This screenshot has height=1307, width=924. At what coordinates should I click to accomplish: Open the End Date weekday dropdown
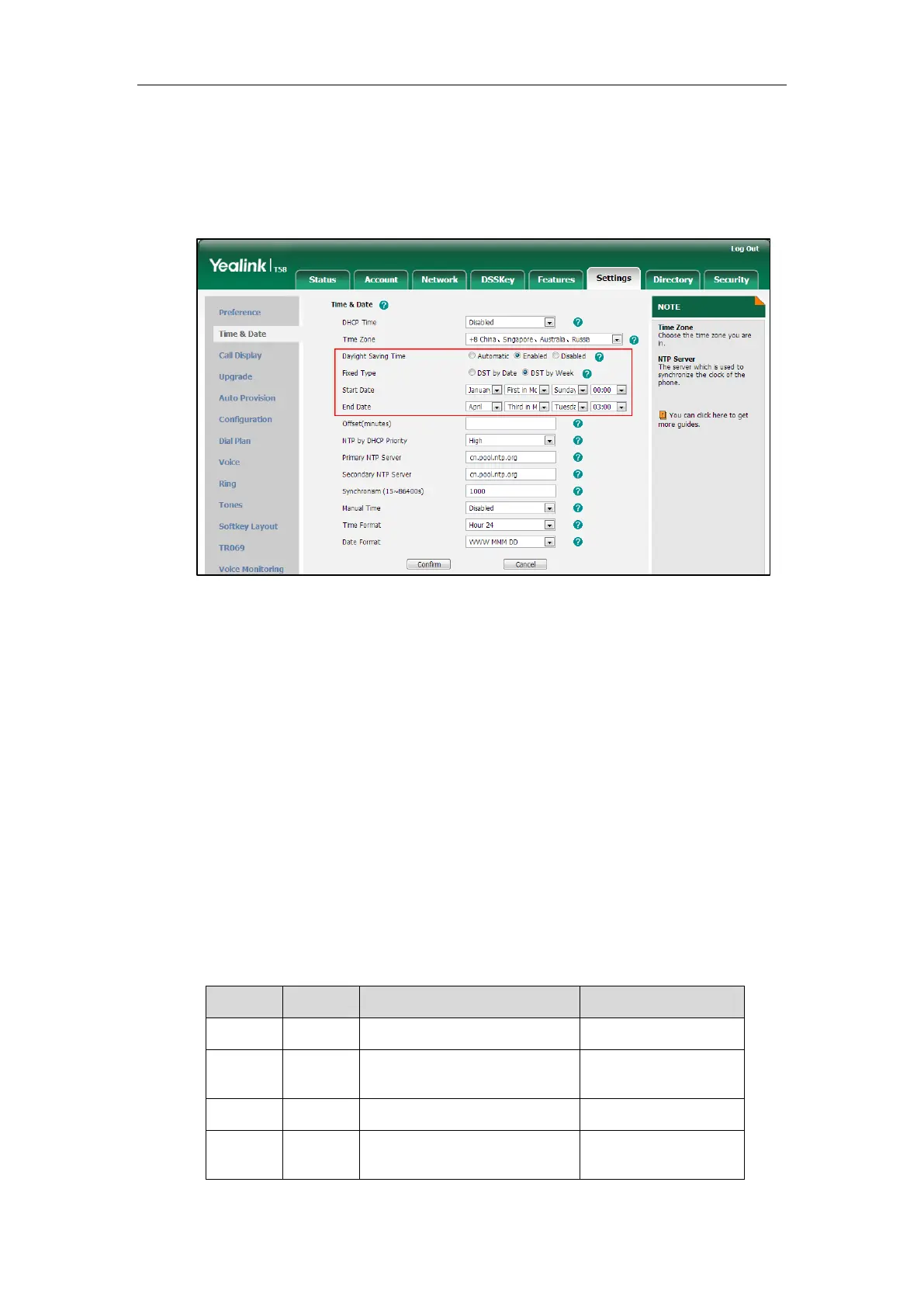pos(569,407)
